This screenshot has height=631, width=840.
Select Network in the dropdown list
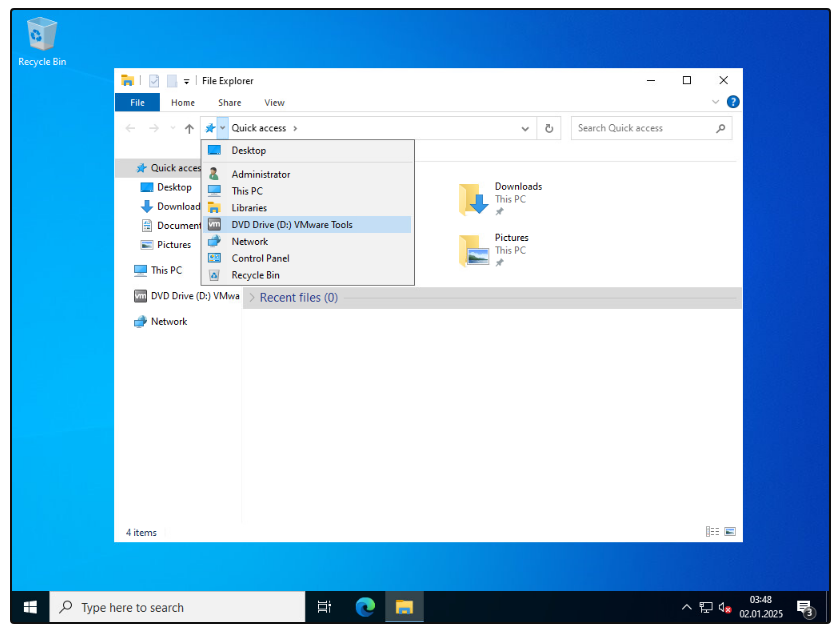click(307, 242)
